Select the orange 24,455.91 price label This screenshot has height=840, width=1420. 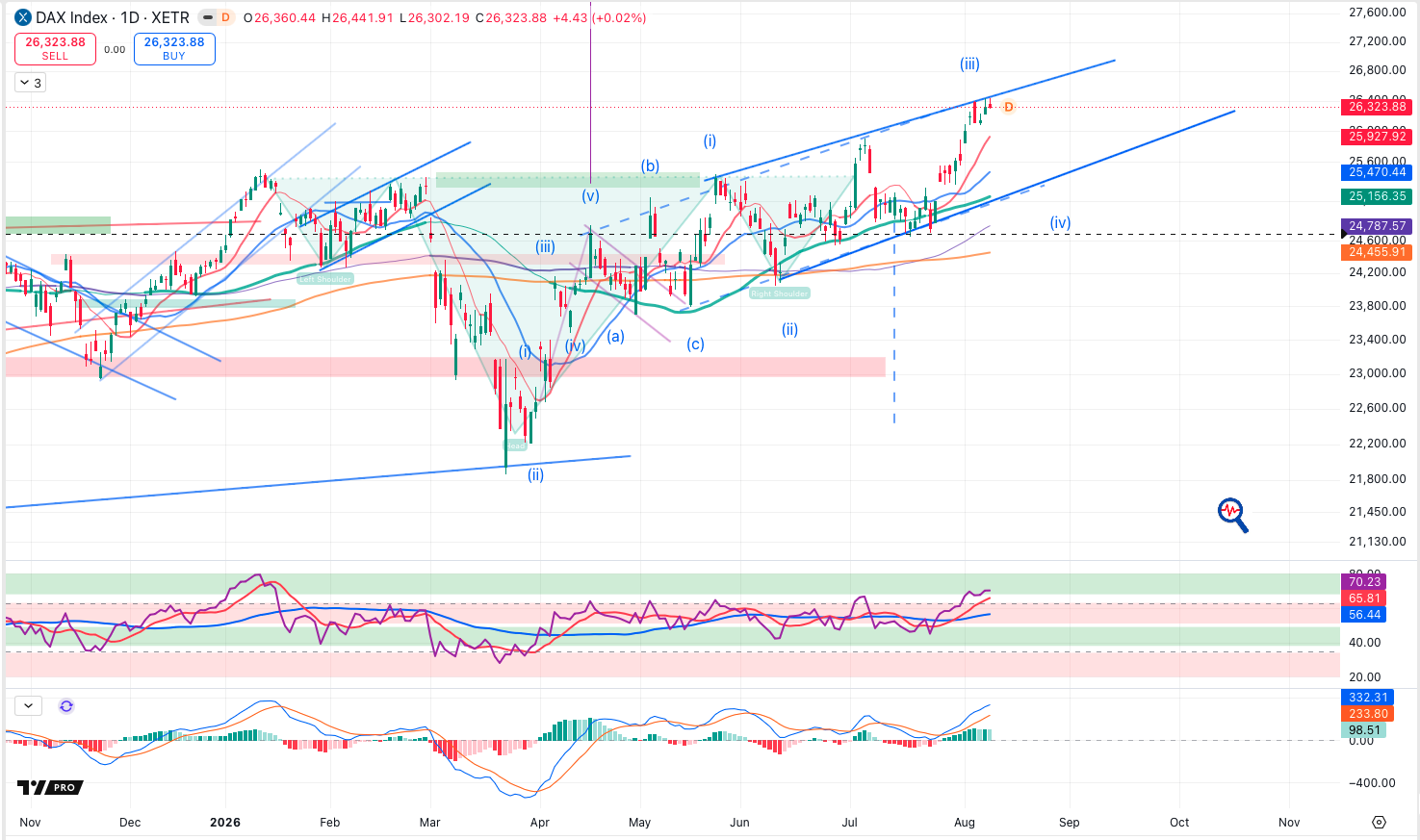(1377, 252)
